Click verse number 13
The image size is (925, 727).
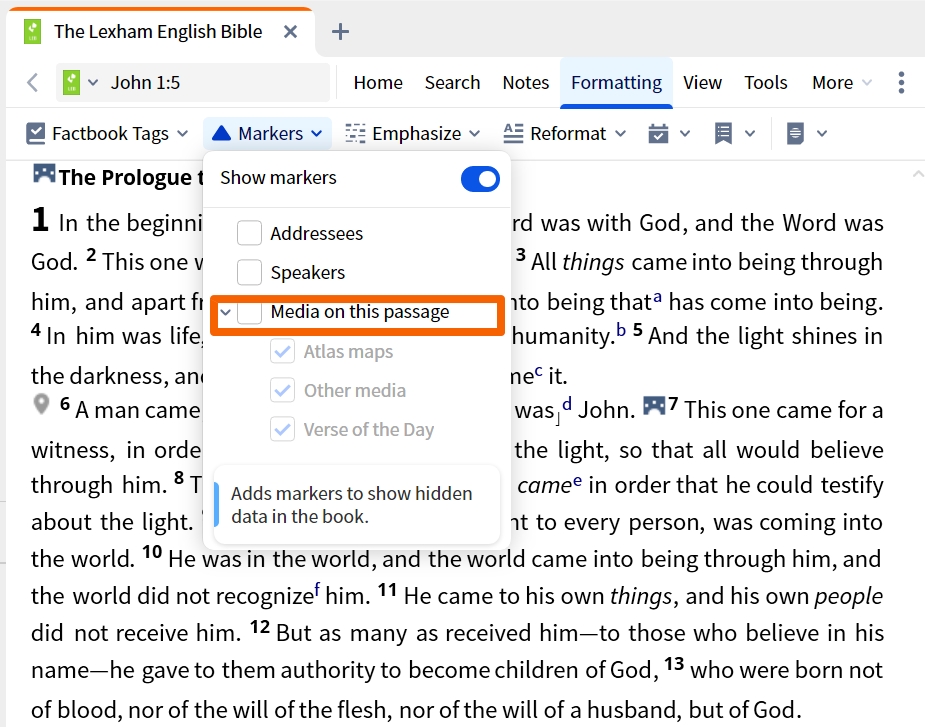[x=674, y=664]
